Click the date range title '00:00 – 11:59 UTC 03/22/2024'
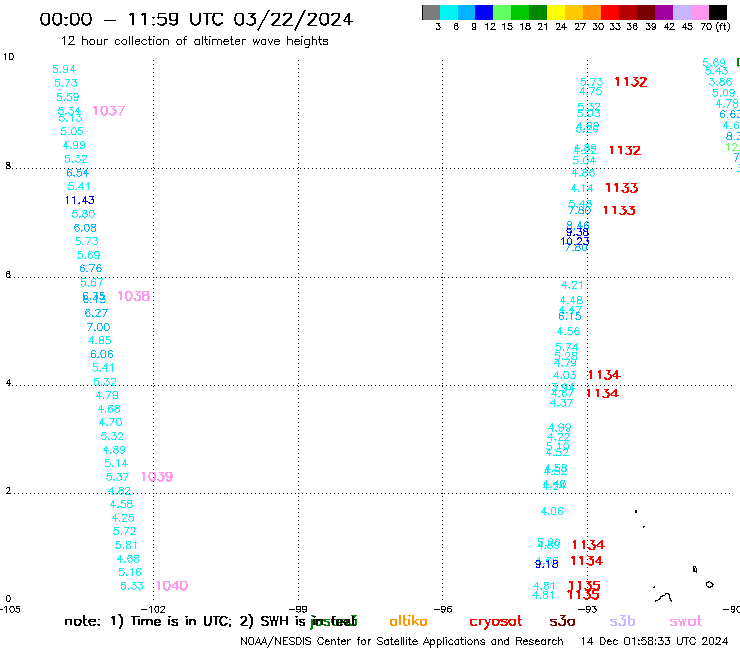Screen dimensions: 740x650 pos(196,19)
